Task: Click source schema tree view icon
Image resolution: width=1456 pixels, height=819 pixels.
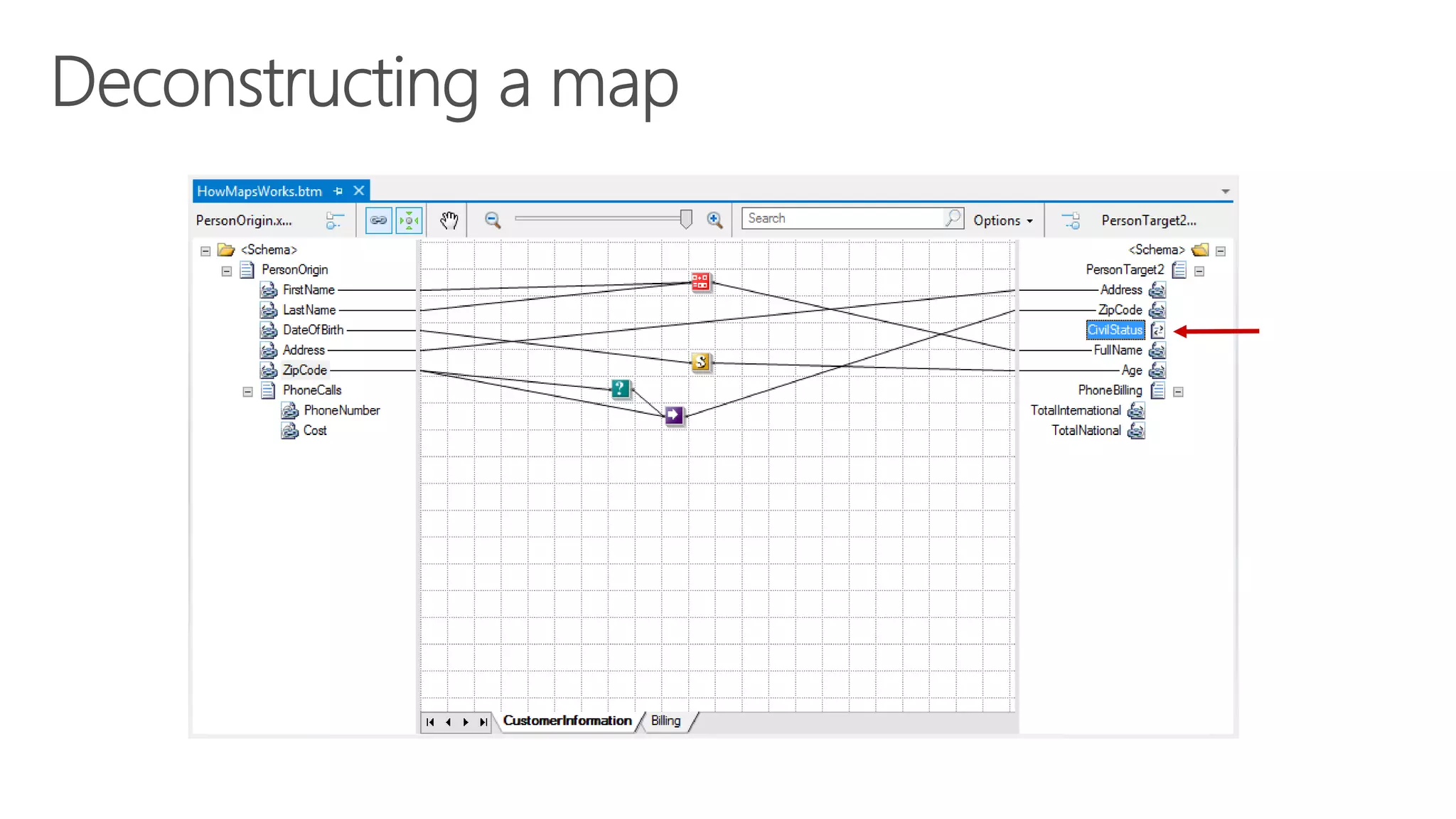Action: tap(334, 220)
